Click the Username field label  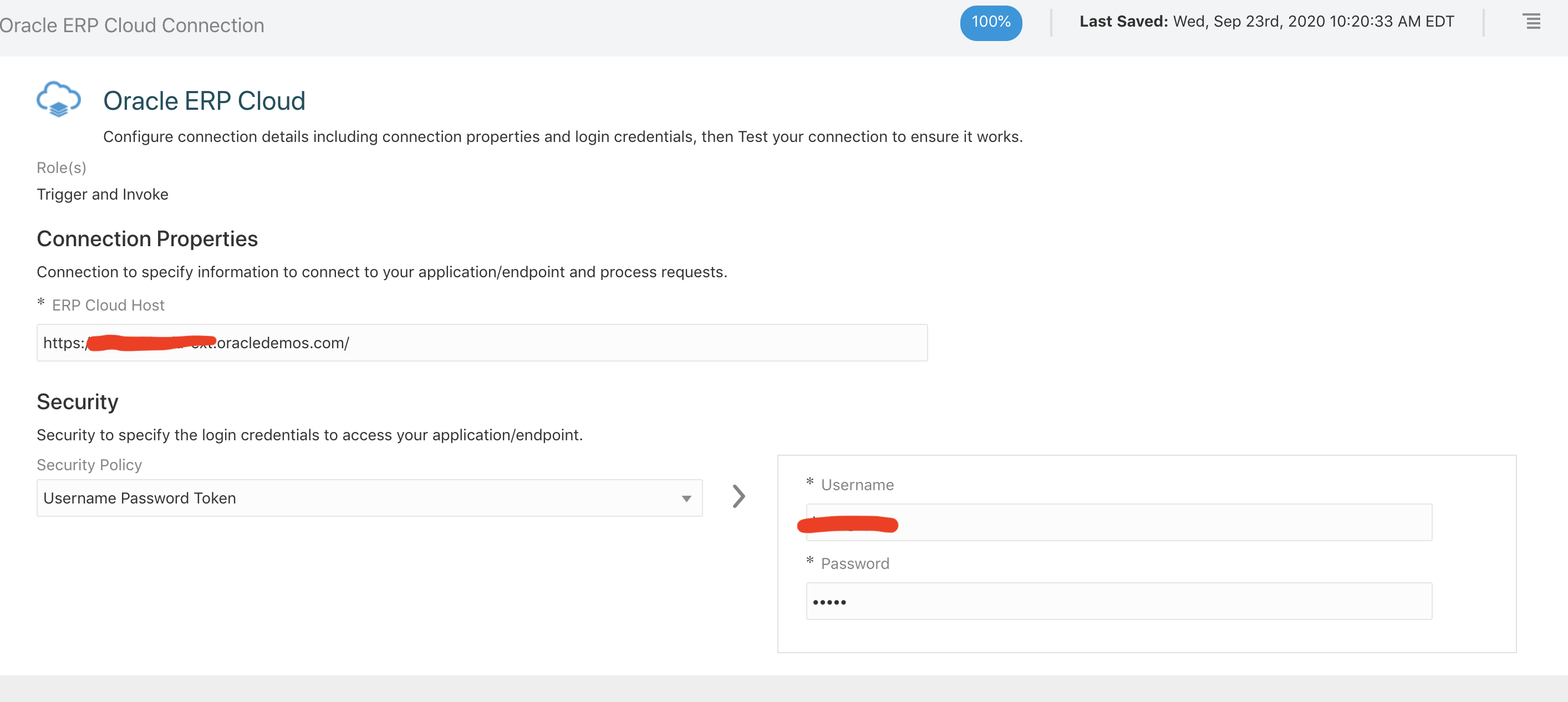click(857, 485)
